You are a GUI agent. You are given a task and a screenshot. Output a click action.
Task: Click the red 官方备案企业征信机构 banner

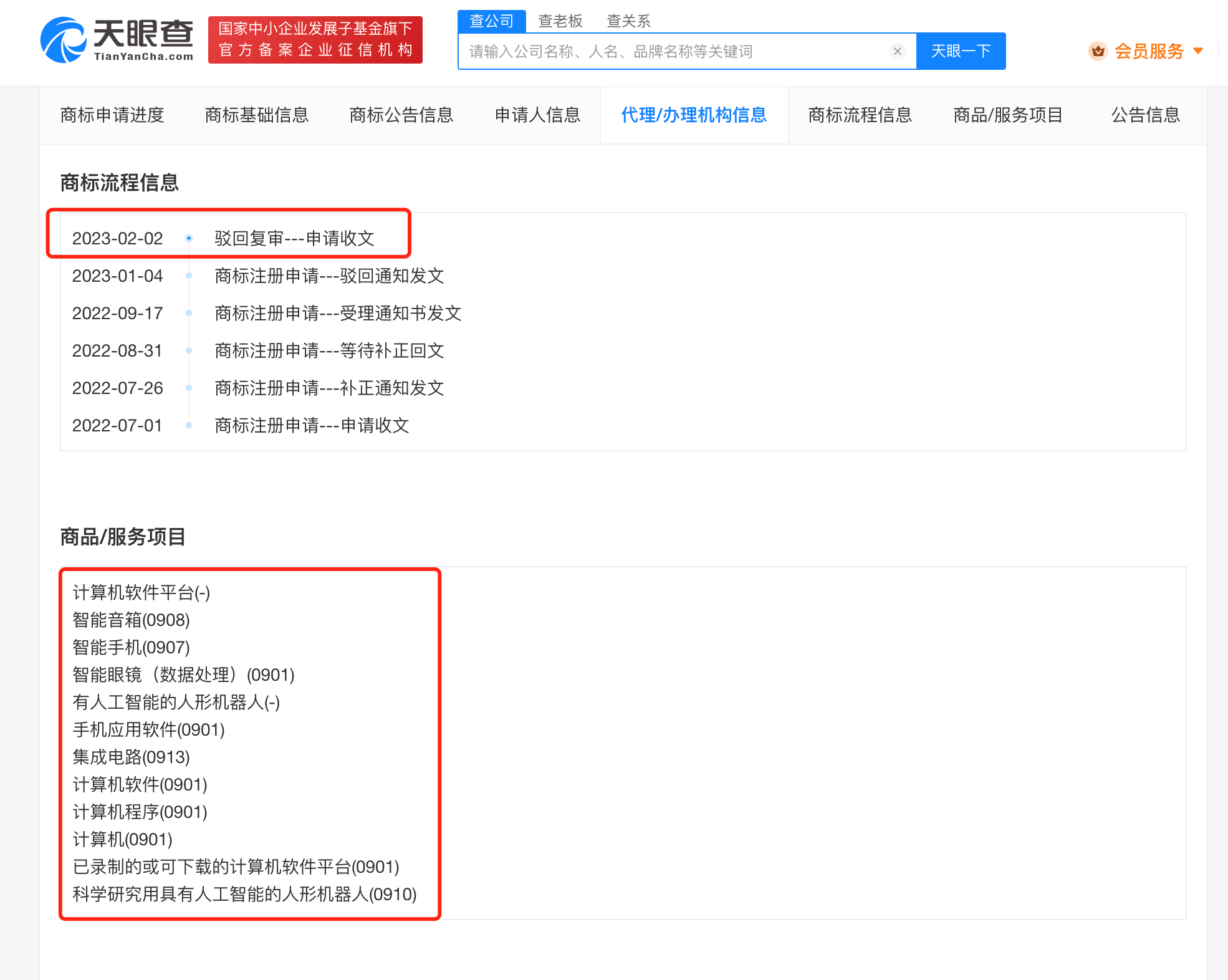click(x=315, y=40)
